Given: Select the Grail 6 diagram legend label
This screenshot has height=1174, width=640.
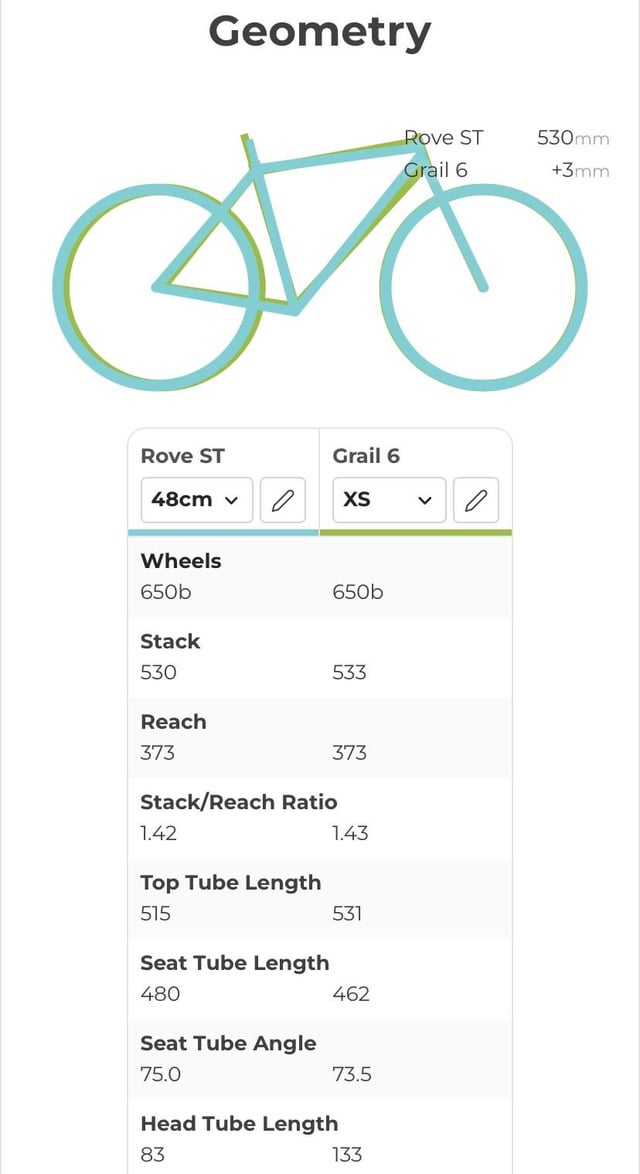Looking at the screenshot, I should [436, 171].
